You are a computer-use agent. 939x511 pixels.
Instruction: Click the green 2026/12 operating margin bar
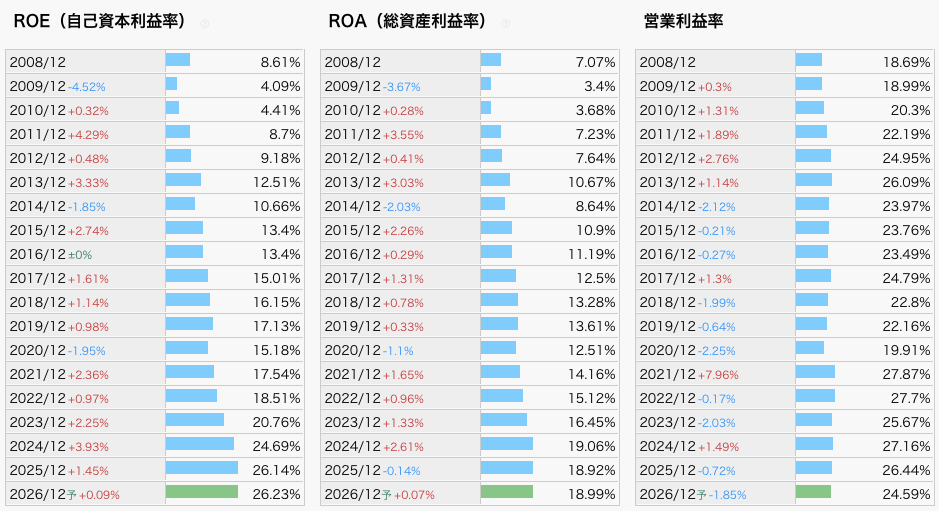point(813,492)
